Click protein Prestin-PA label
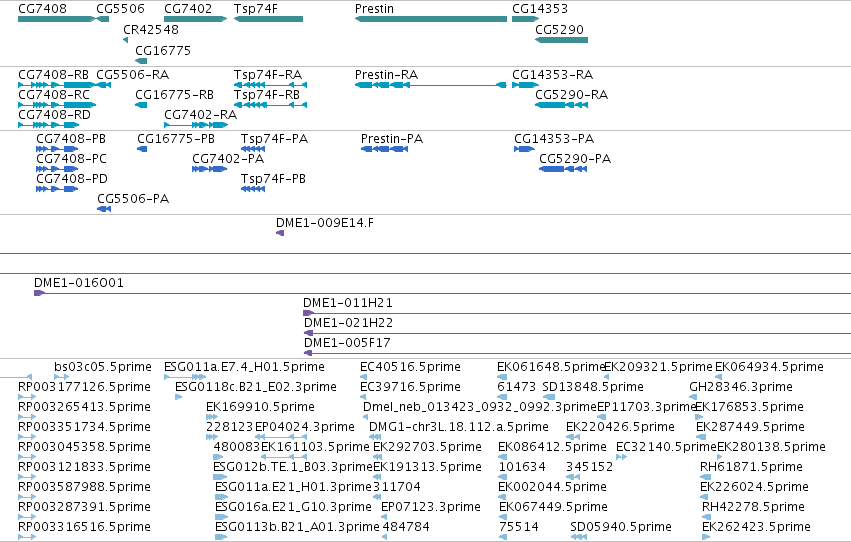 pos(392,139)
